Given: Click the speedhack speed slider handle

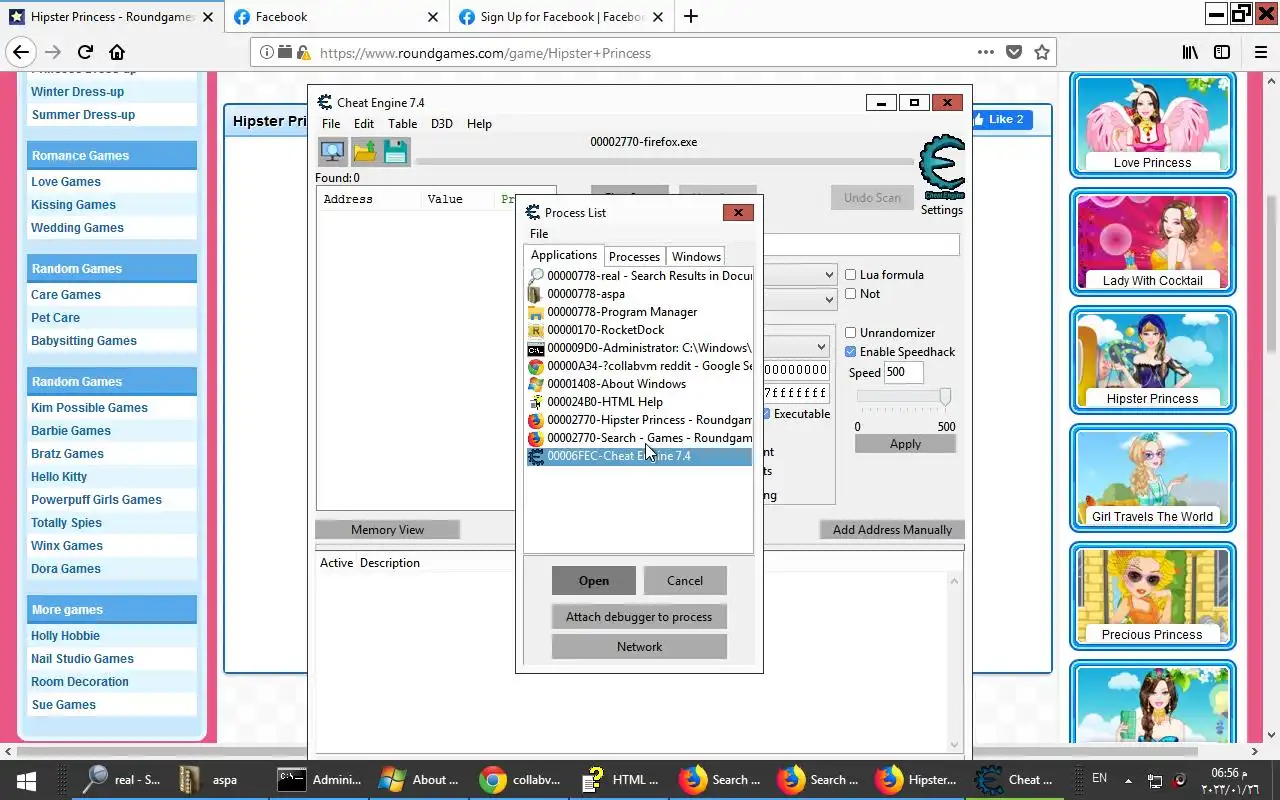Looking at the screenshot, I should click(x=945, y=397).
